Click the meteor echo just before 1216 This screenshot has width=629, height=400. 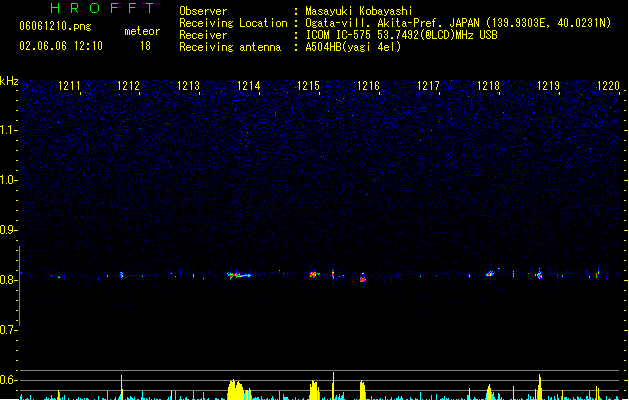pos(363,278)
